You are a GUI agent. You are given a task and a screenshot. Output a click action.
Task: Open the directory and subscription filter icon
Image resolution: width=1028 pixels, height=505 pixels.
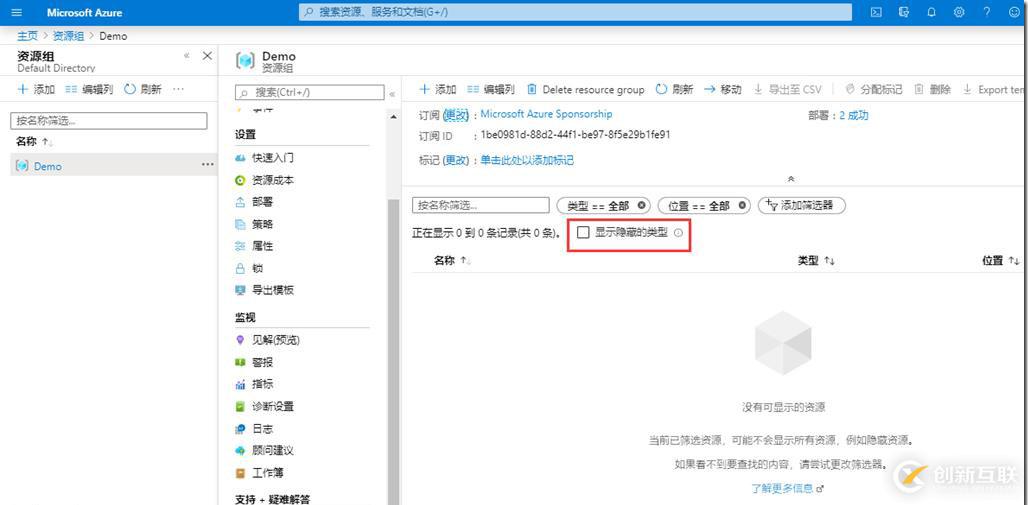904,12
